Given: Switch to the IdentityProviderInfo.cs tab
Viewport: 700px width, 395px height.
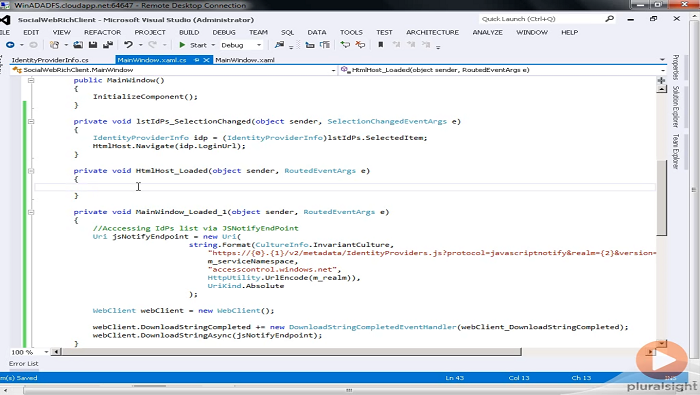Looking at the screenshot, I should [50, 60].
